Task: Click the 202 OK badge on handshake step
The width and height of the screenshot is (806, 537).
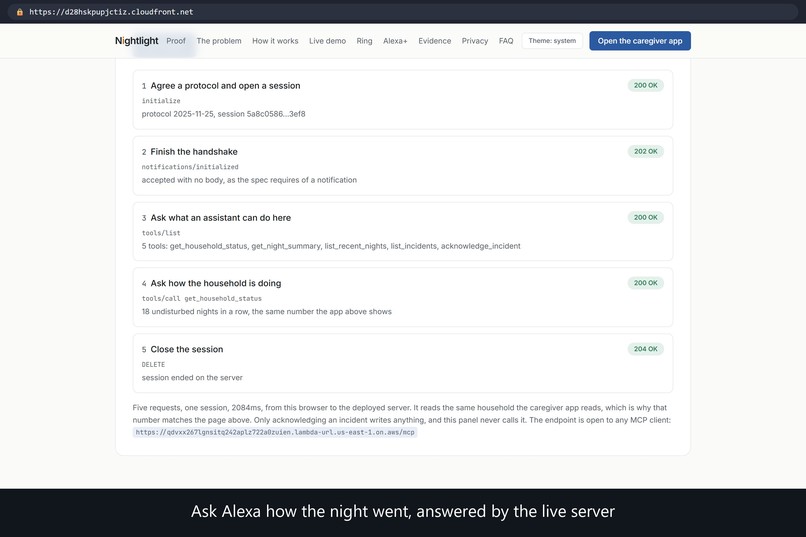Action: coord(646,151)
